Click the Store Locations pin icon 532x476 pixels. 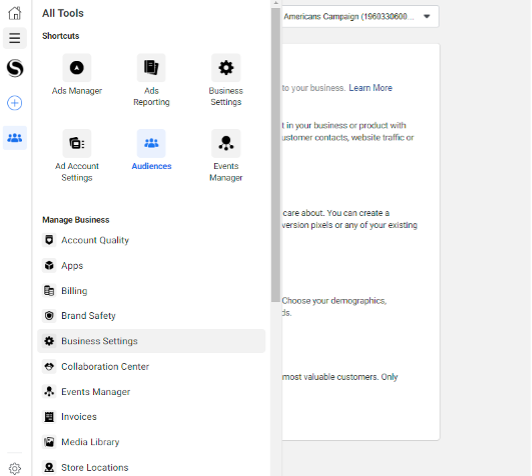(49, 468)
